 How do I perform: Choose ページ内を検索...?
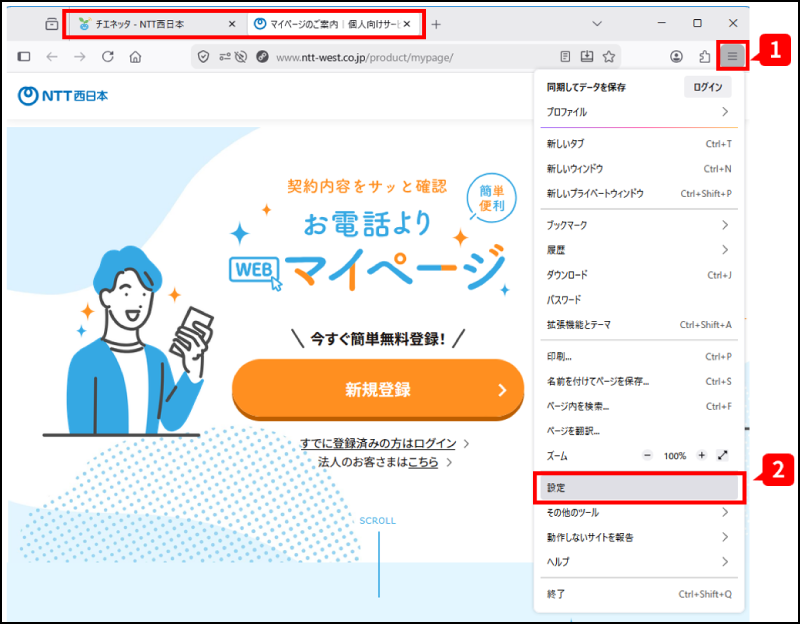pos(639,406)
